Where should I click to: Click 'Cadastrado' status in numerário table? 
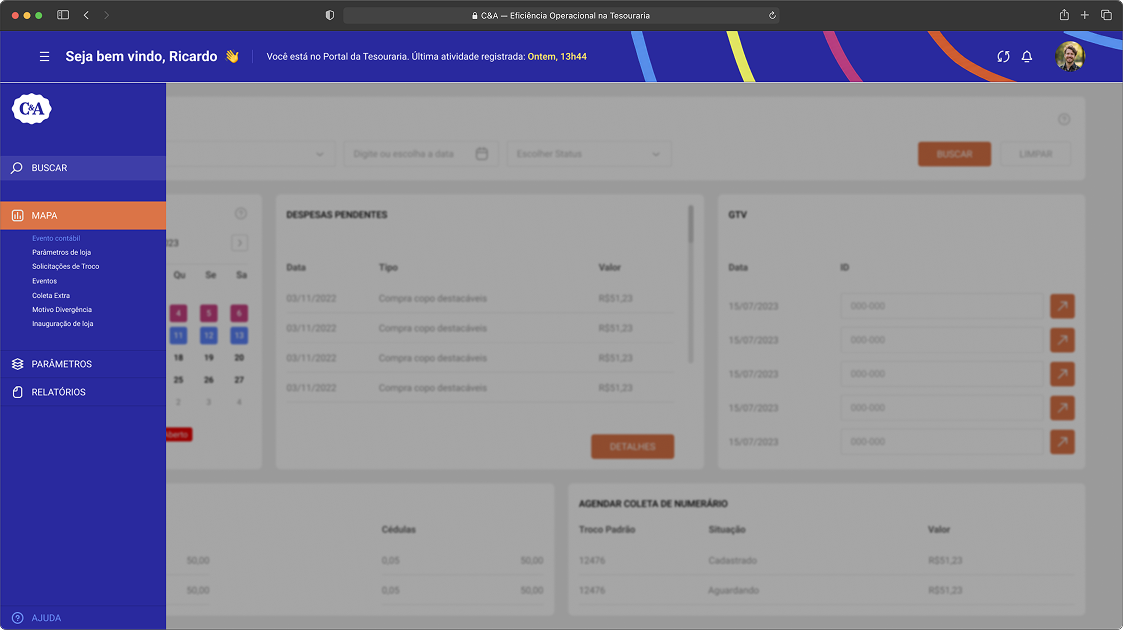pyautogui.click(x=732, y=561)
